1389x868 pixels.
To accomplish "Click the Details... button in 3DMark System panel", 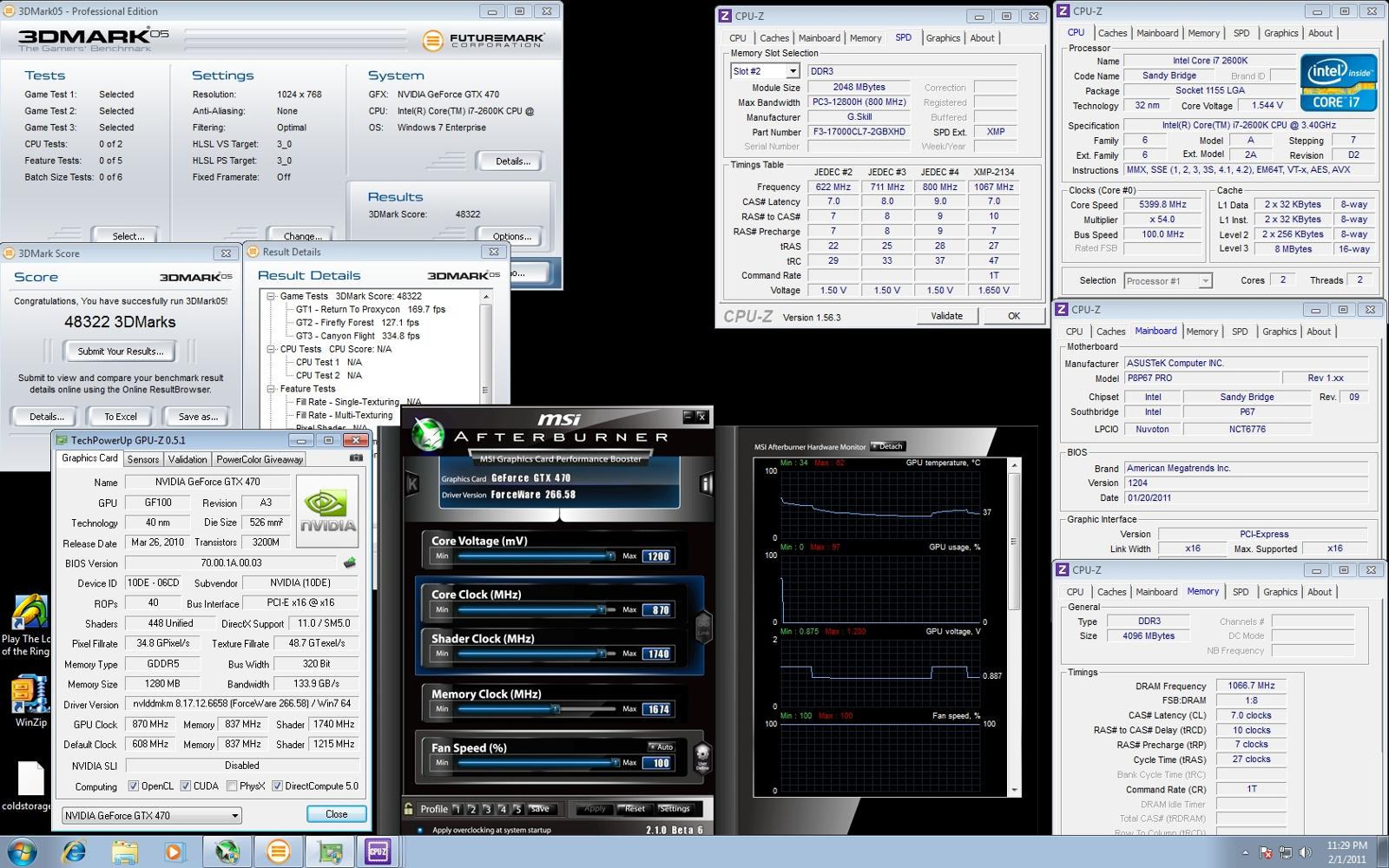I will pyautogui.click(x=512, y=161).
